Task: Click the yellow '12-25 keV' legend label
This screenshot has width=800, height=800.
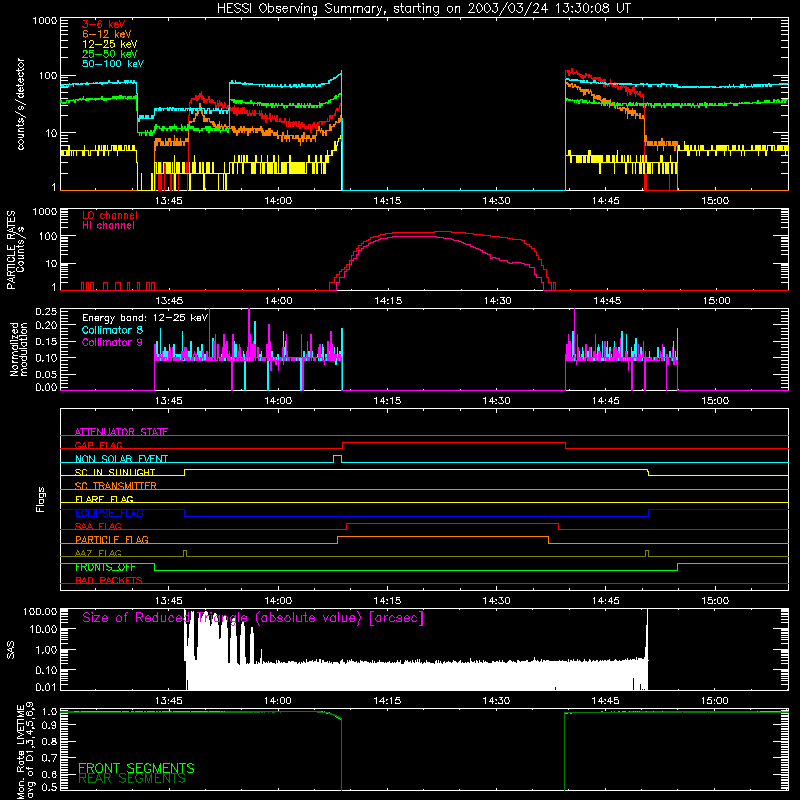Action: [x=110, y=44]
